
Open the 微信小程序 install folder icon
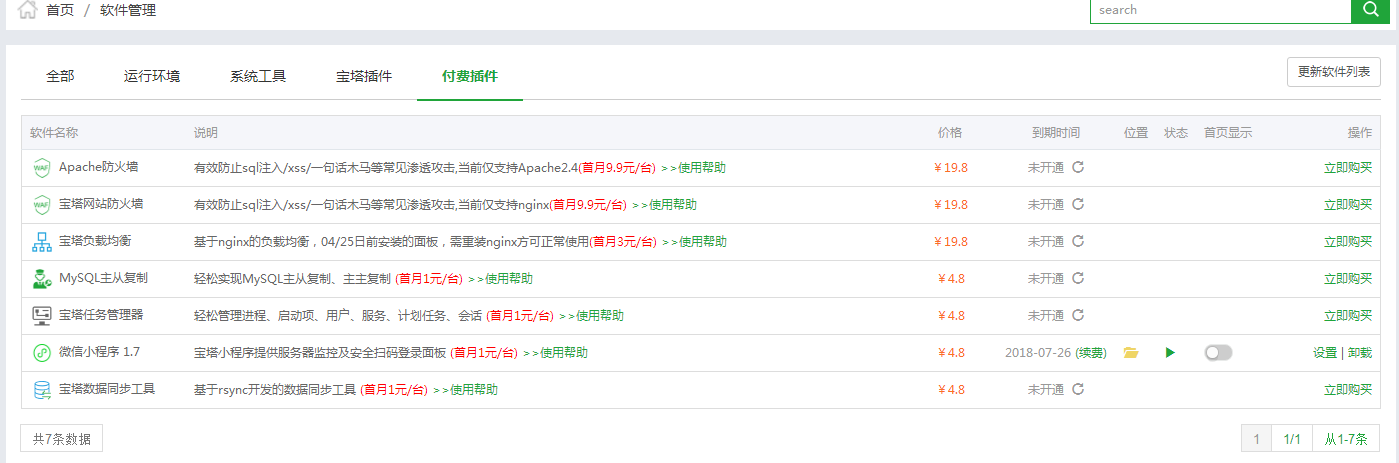(1131, 352)
